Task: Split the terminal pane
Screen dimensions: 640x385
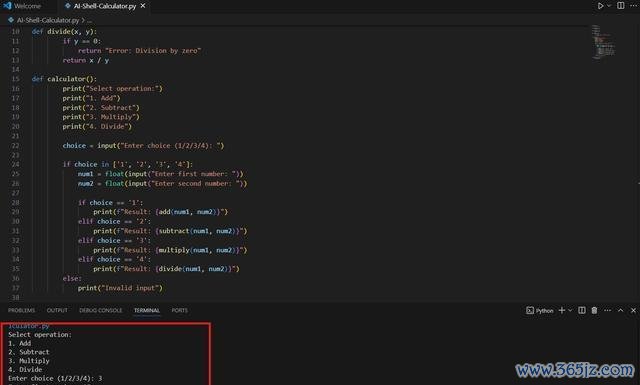Action: point(582,310)
